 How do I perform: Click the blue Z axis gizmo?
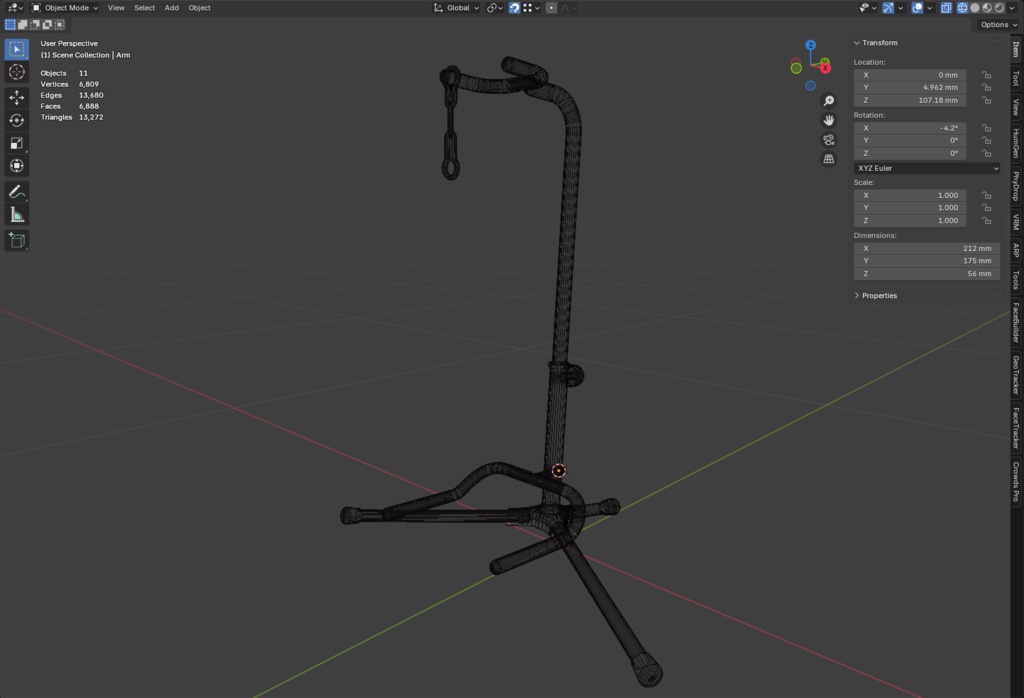[810, 45]
